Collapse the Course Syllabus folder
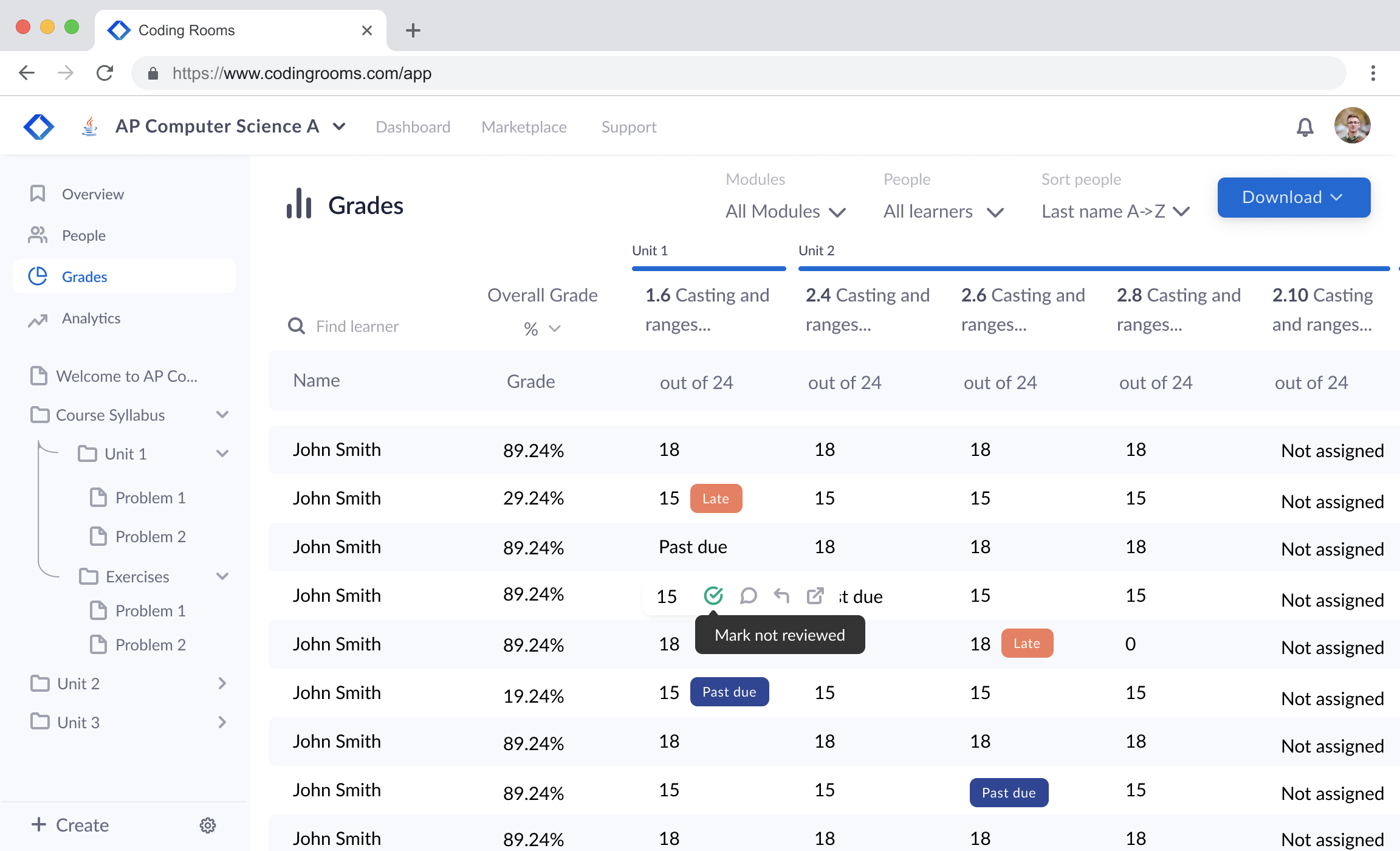This screenshot has width=1400, height=851. tap(222, 415)
